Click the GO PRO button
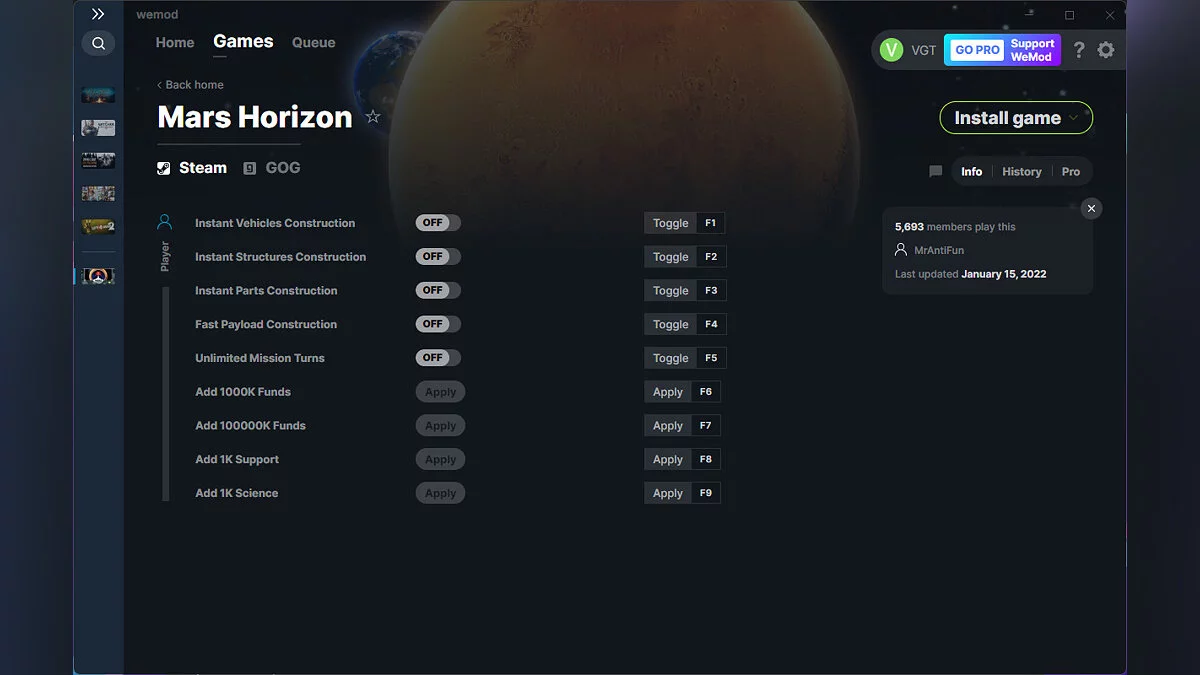Viewport: 1200px width, 675px height. click(975, 49)
